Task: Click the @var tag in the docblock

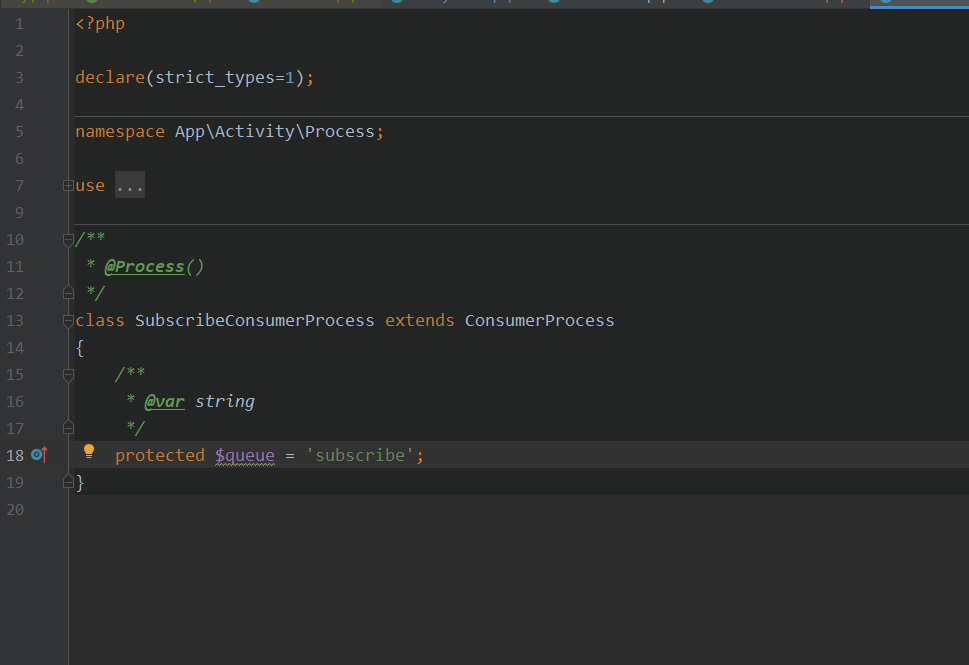Action: (x=164, y=402)
